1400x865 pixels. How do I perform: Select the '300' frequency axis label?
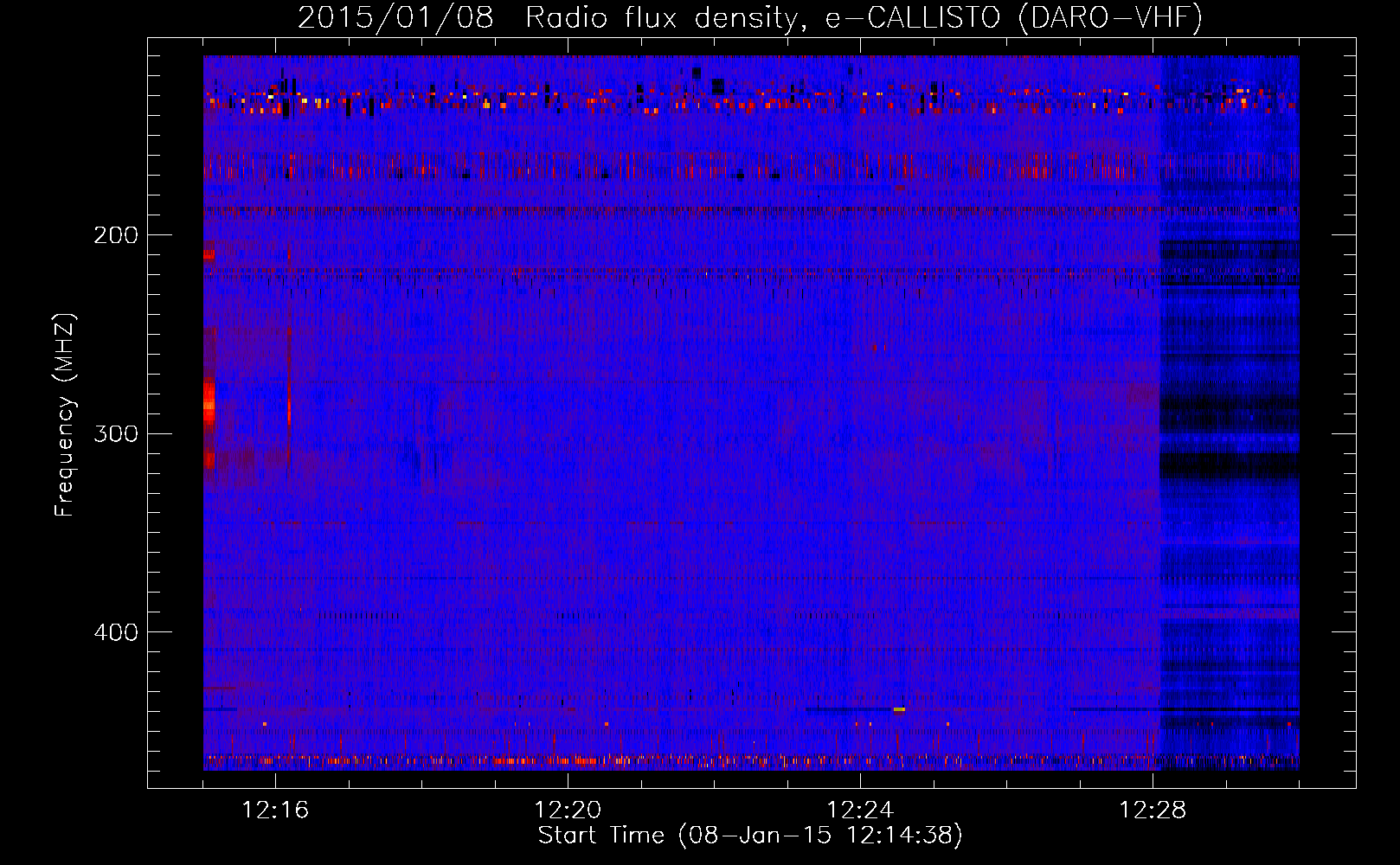[116, 433]
